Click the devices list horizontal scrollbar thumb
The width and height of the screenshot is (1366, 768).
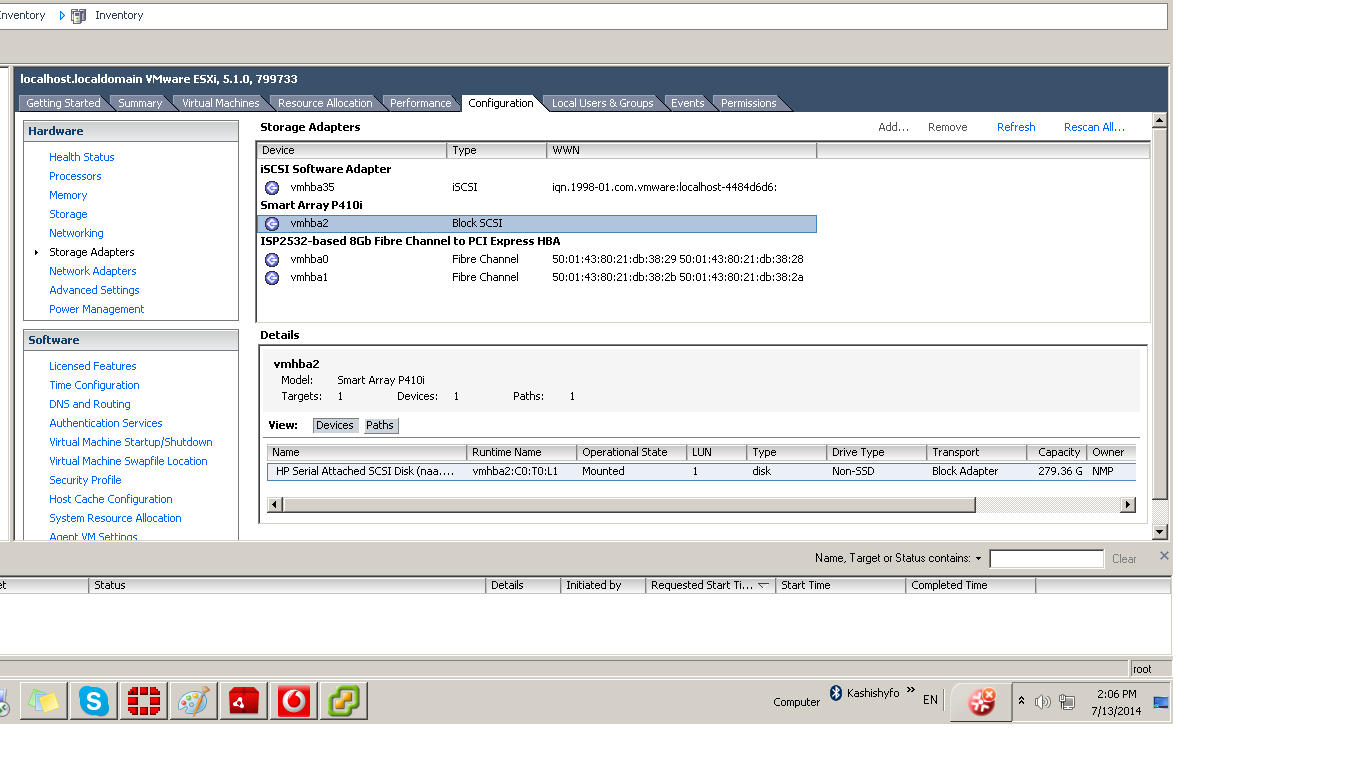629,505
